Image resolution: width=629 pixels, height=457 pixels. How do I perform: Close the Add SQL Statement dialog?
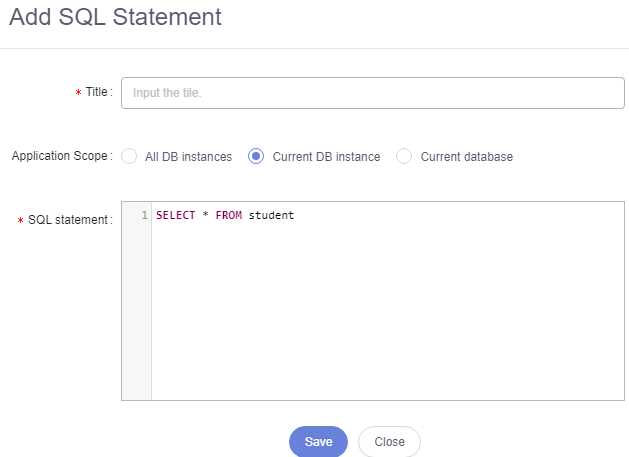point(389,441)
